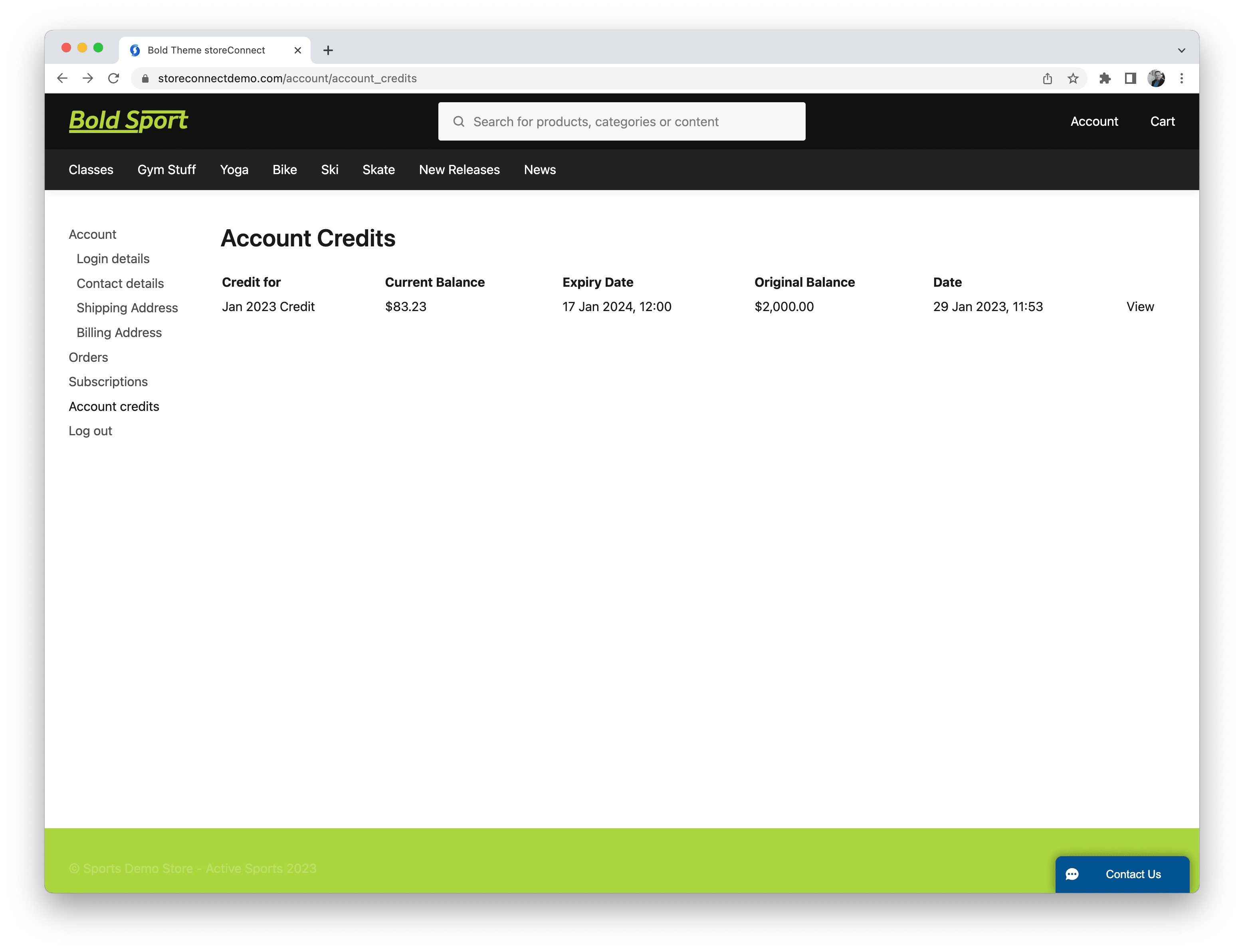Open the browser extensions puzzle icon
1244x952 pixels.
1105,78
